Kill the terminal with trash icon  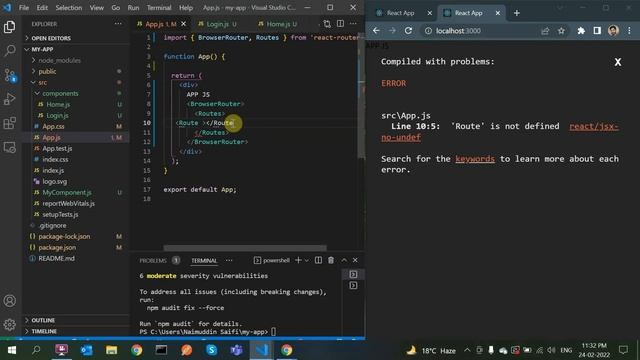tap(331, 260)
